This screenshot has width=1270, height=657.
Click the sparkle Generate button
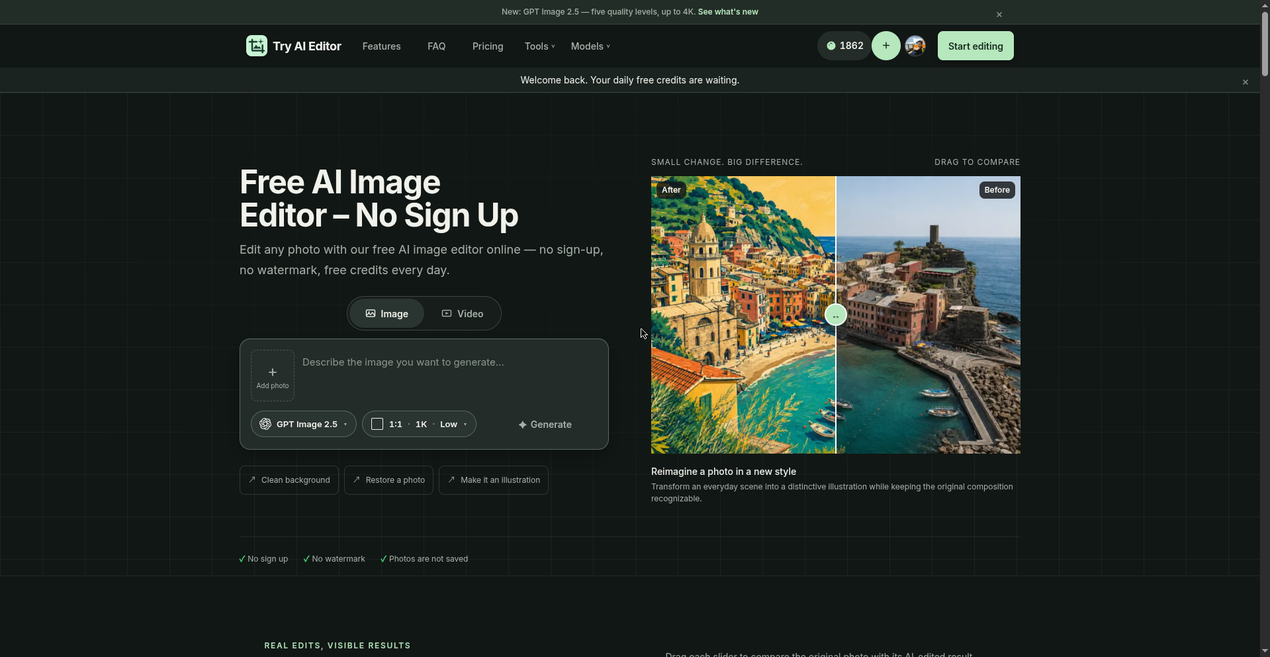tap(545, 424)
